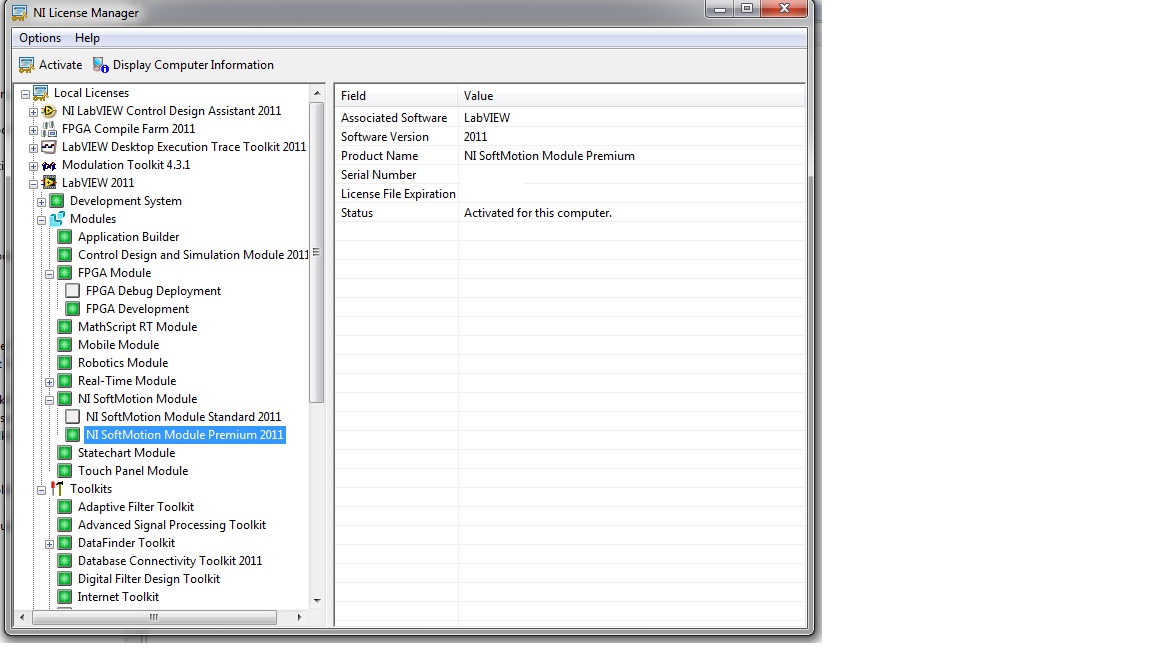Click the NI License Manager title bar icon
Screen dimensions: 1152x648
pos(20,13)
